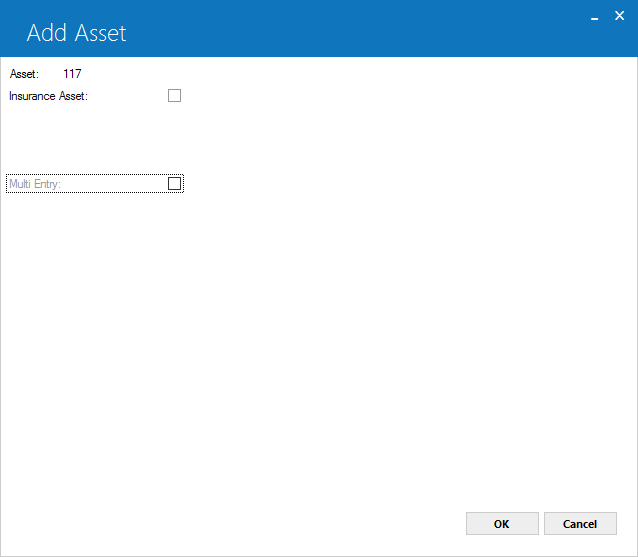Dismiss the dialog using Cancel

tap(580, 524)
